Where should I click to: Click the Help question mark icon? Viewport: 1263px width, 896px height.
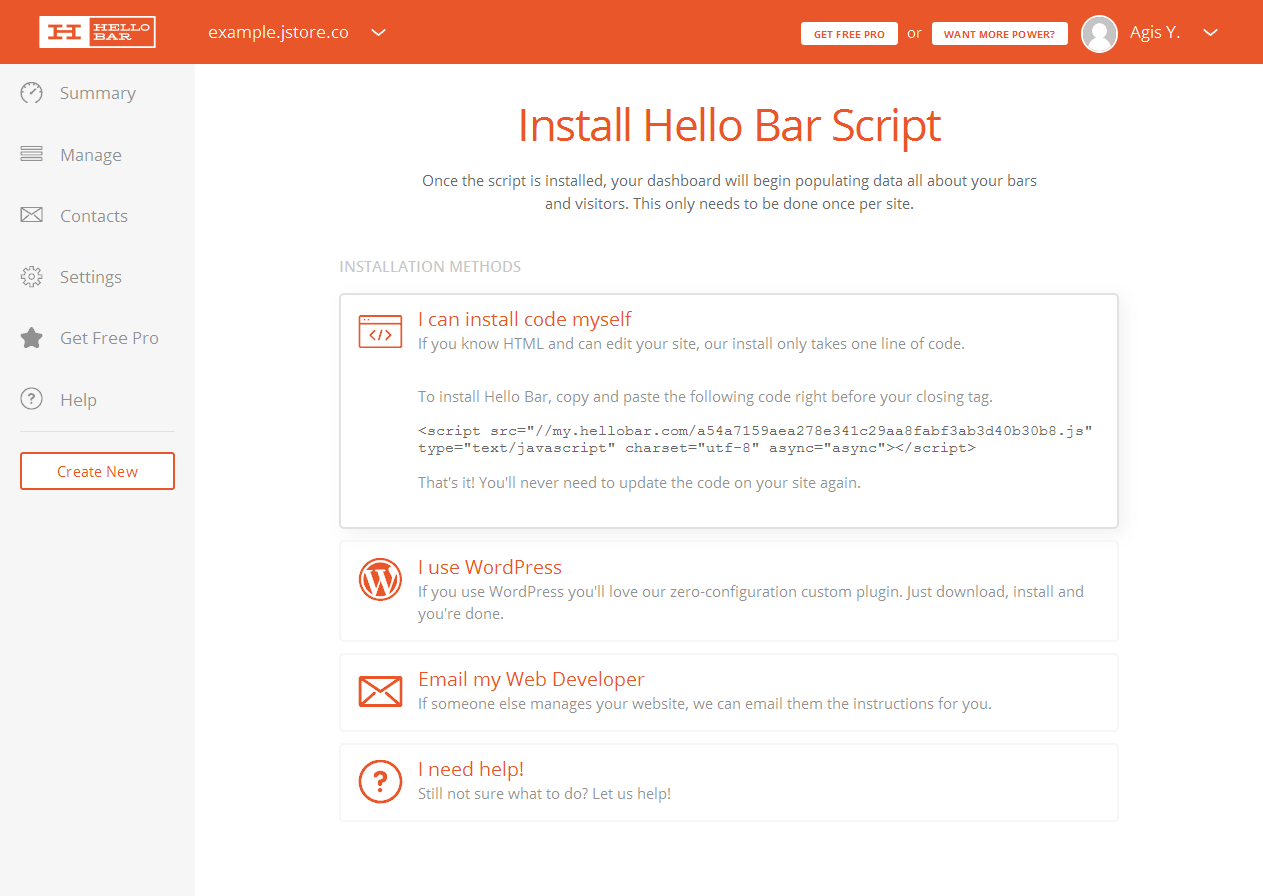coord(32,399)
